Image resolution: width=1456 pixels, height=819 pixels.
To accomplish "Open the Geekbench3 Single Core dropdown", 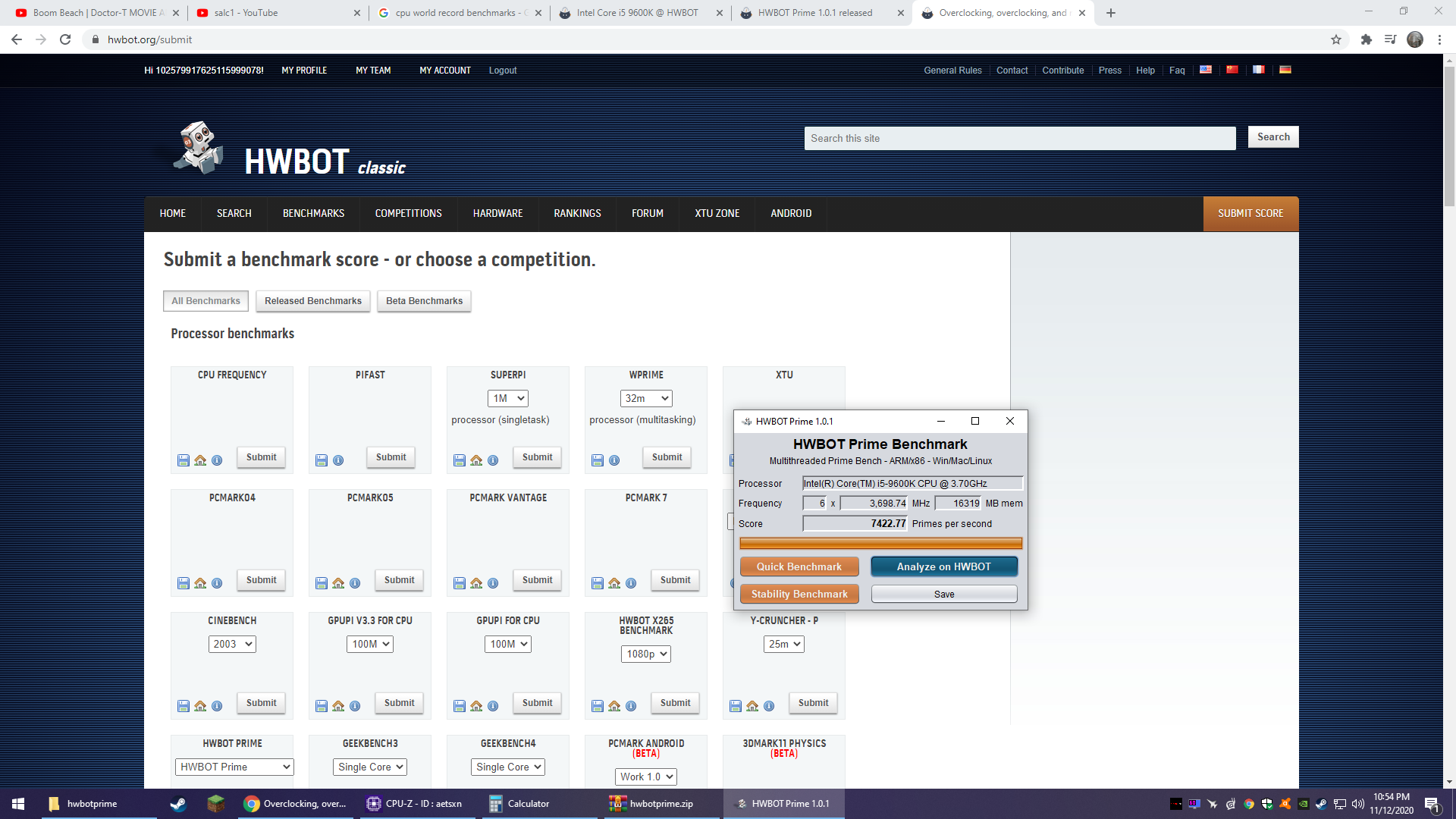I will (x=370, y=767).
